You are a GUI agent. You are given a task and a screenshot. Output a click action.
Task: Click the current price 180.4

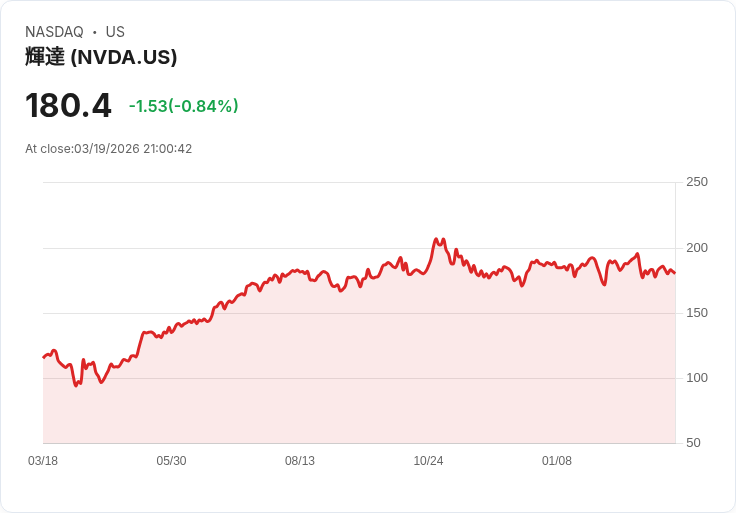68,106
